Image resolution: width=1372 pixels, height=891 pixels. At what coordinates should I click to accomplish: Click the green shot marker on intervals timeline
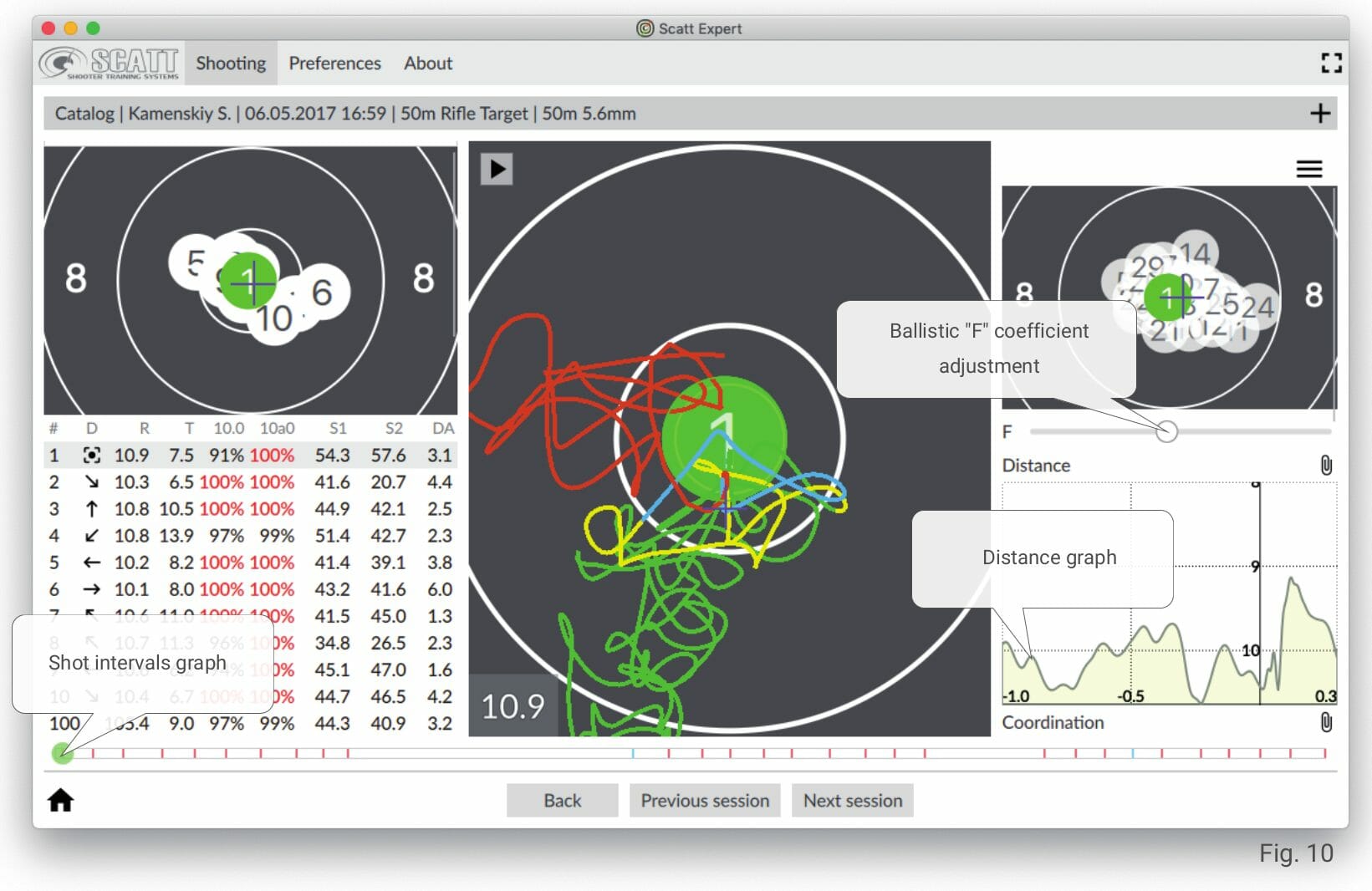point(63,754)
